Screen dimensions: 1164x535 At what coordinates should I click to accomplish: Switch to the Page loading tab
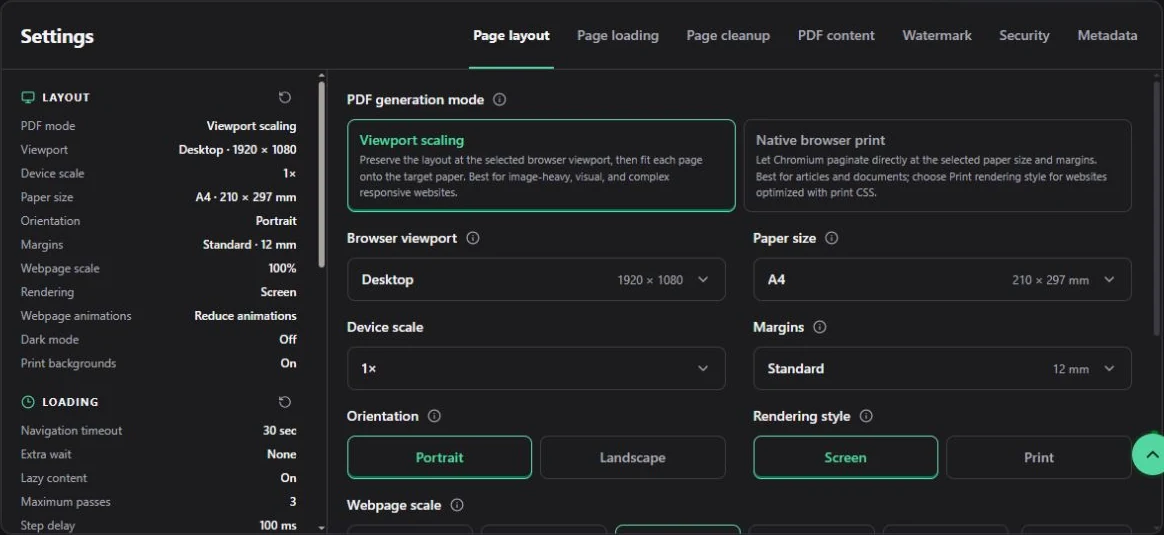(618, 36)
